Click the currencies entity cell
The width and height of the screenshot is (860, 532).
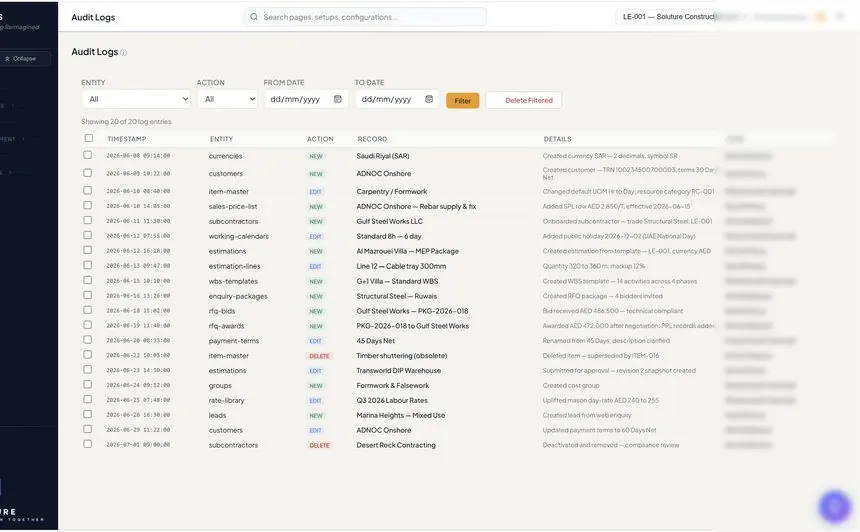tap(225, 156)
